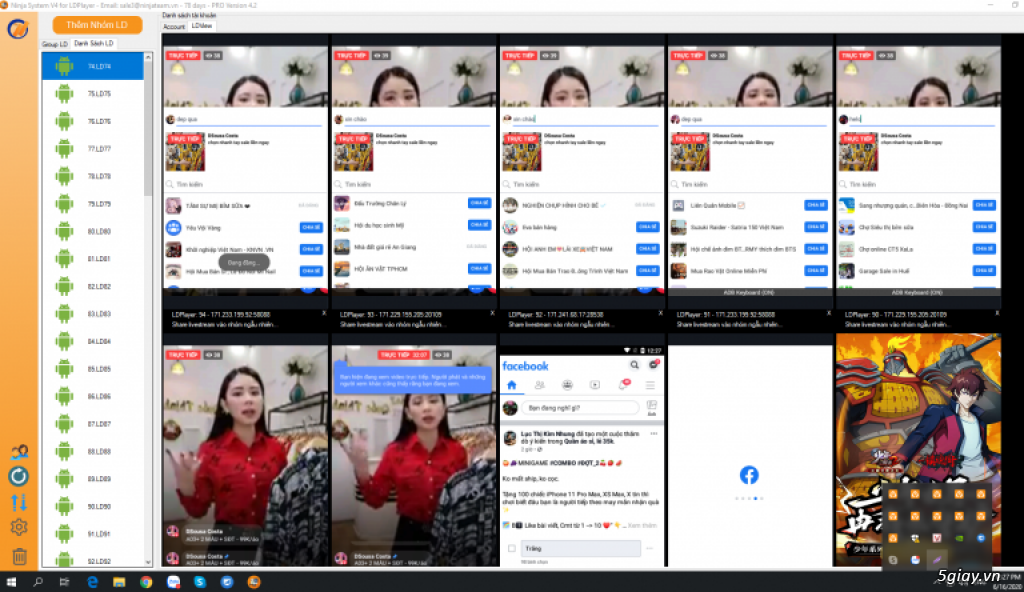Click the Thêm Nhóm LD button
1024x592 pixels.
point(97,25)
